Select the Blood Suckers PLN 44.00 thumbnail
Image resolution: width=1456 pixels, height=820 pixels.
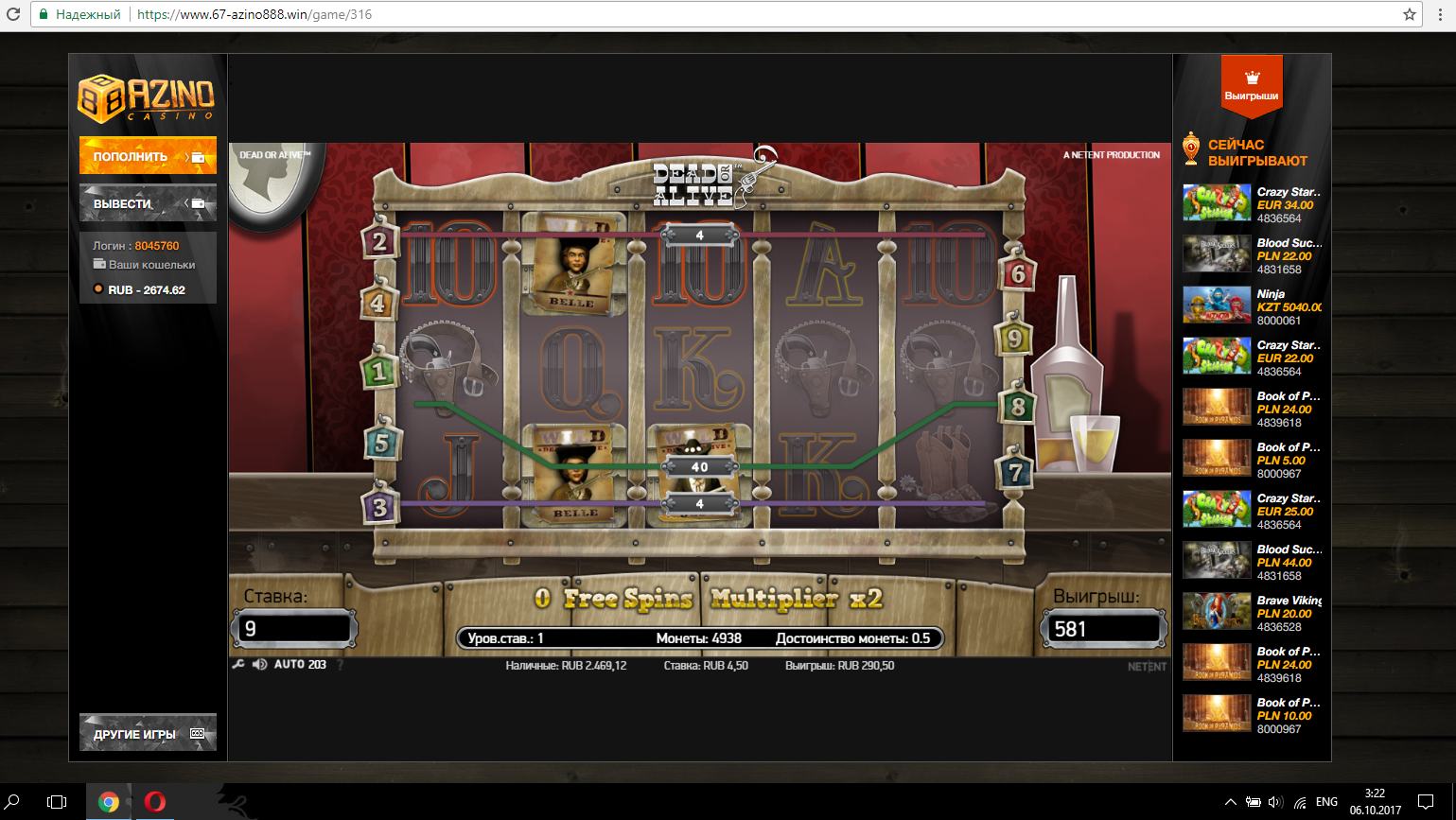[1217, 561]
